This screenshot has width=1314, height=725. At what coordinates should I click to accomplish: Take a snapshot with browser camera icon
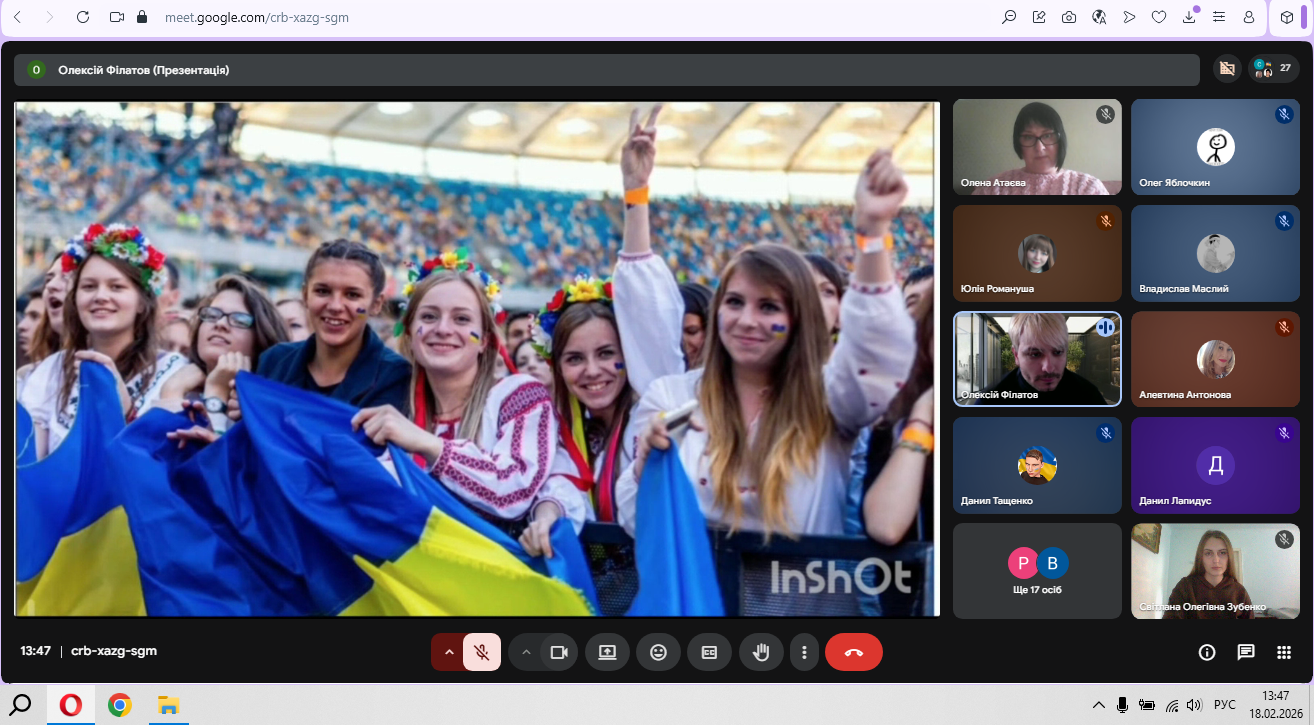click(x=1069, y=17)
